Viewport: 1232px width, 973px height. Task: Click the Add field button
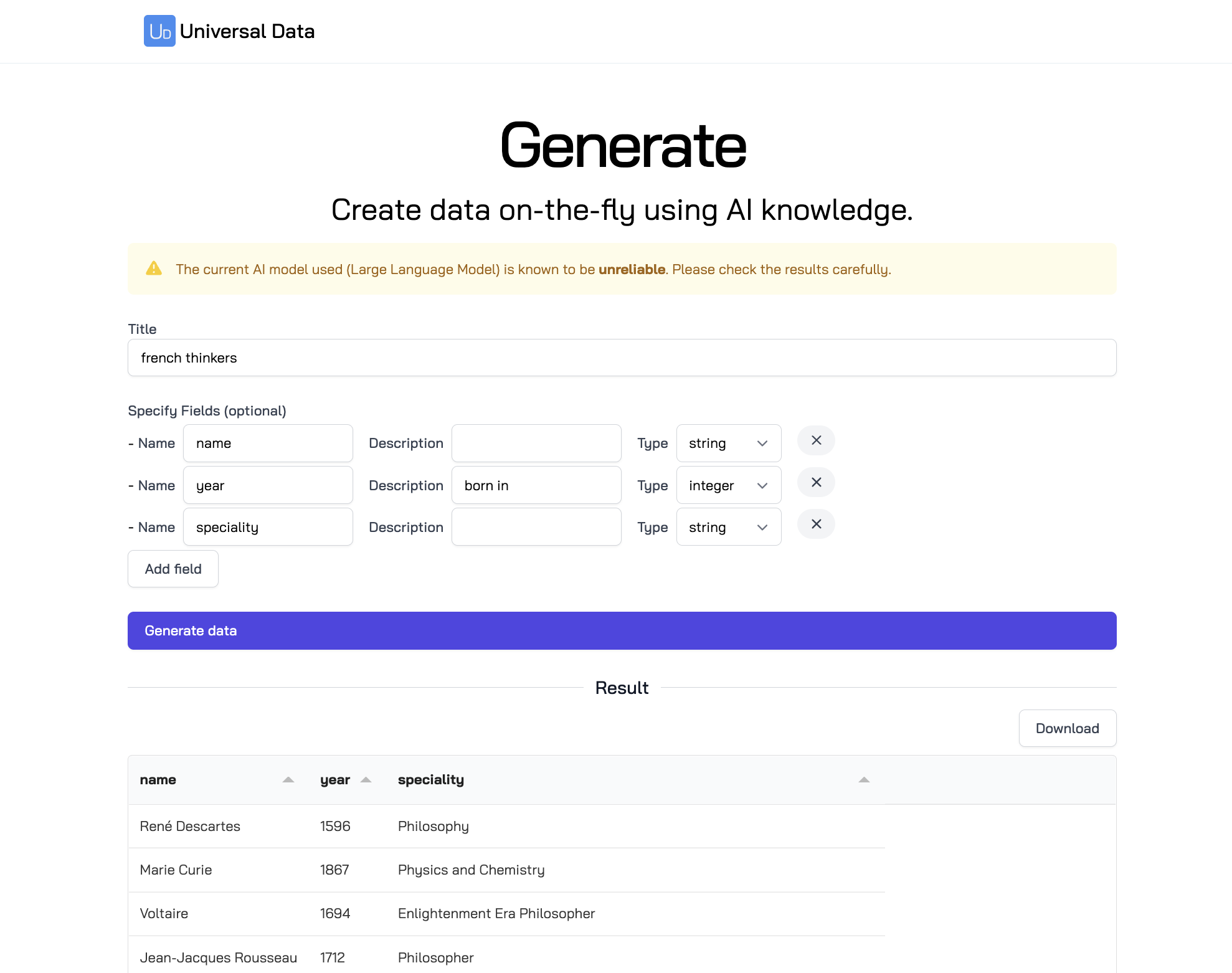click(x=173, y=569)
